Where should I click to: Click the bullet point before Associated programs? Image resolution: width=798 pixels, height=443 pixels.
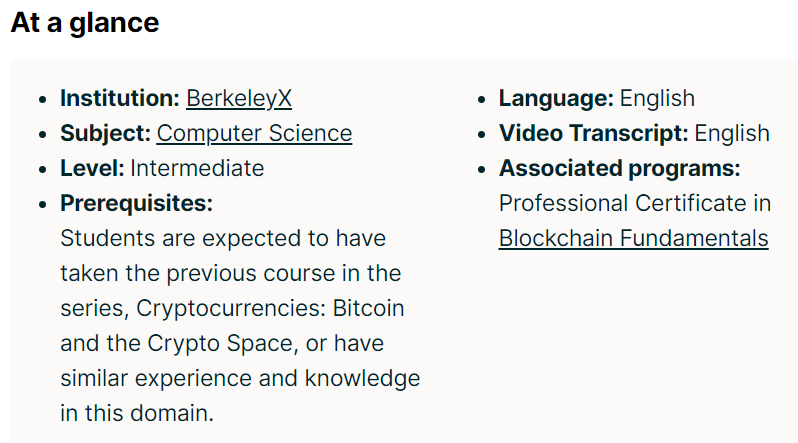[x=482, y=170]
